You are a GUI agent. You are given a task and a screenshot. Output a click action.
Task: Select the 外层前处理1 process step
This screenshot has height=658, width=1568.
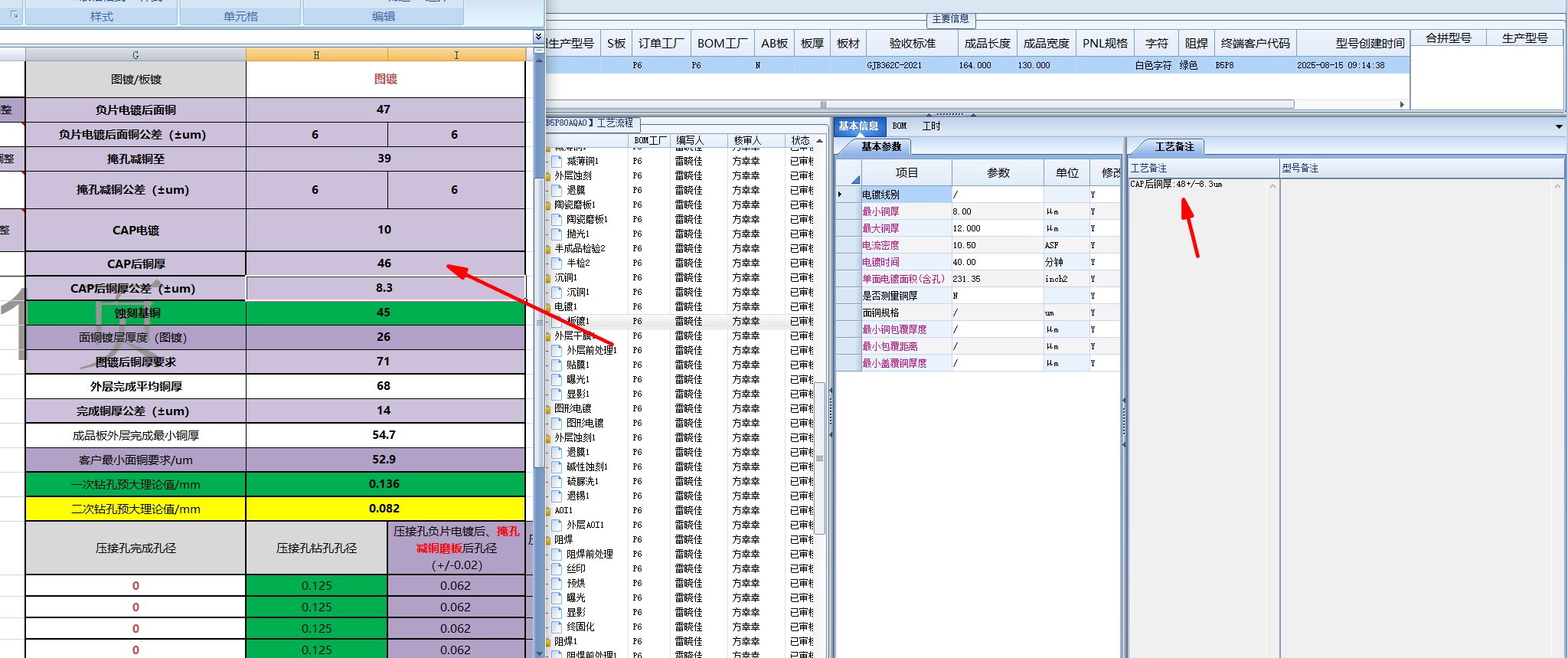click(591, 351)
